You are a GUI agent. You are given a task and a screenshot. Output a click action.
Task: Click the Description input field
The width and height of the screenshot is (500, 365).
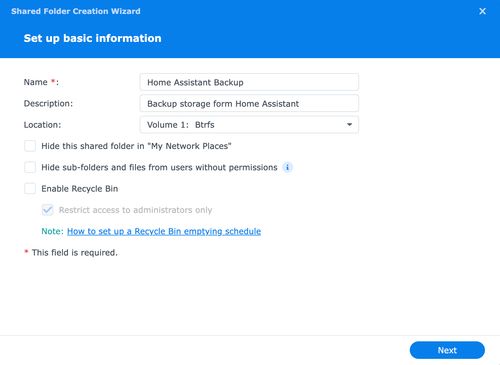[249, 104]
